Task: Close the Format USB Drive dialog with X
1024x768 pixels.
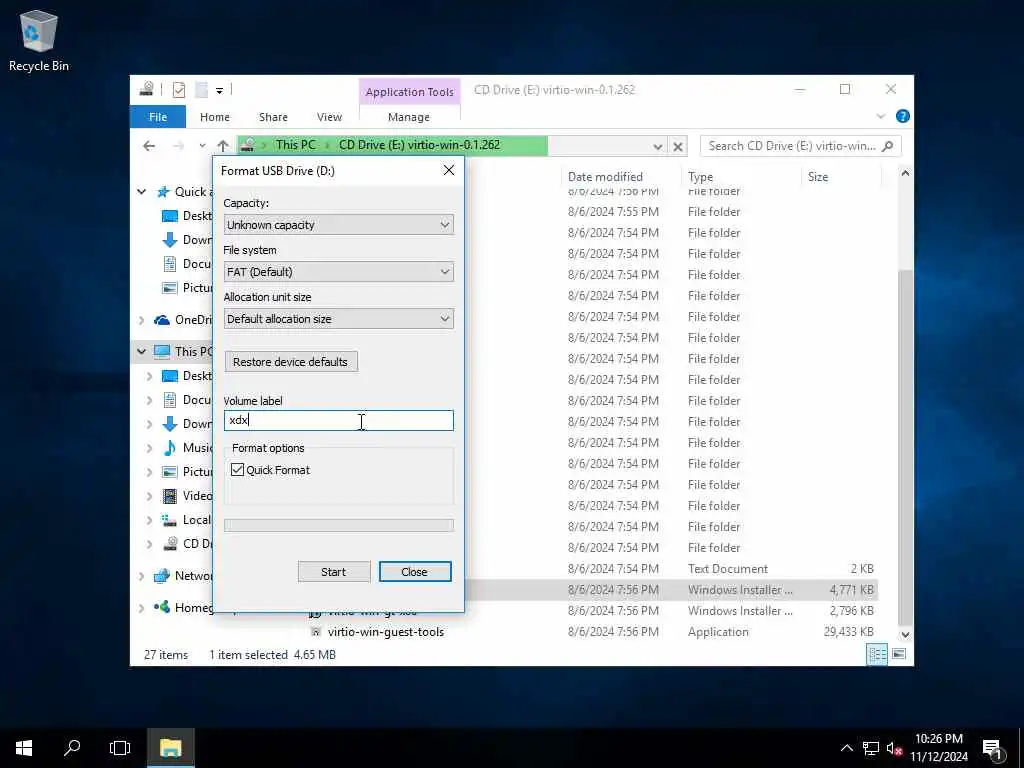Action: [x=449, y=170]
